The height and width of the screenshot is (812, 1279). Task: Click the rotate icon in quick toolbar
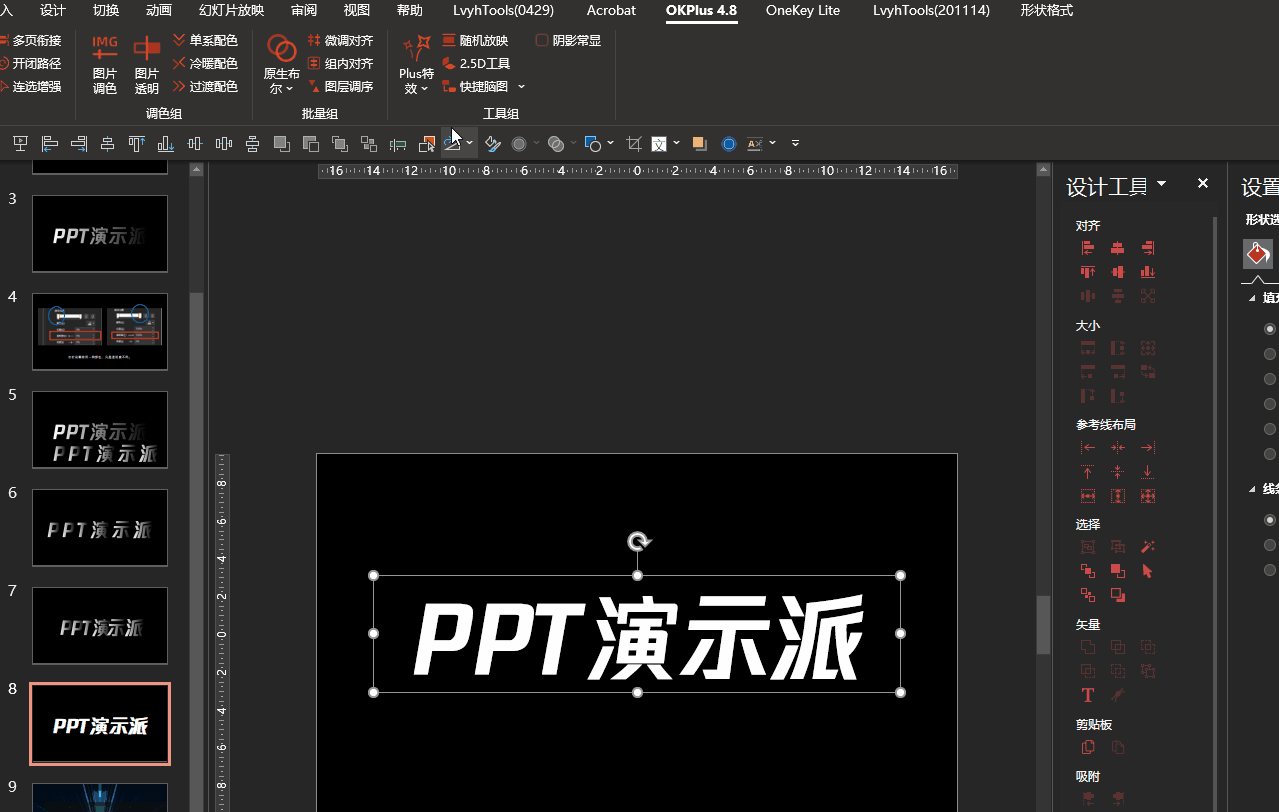452,144
